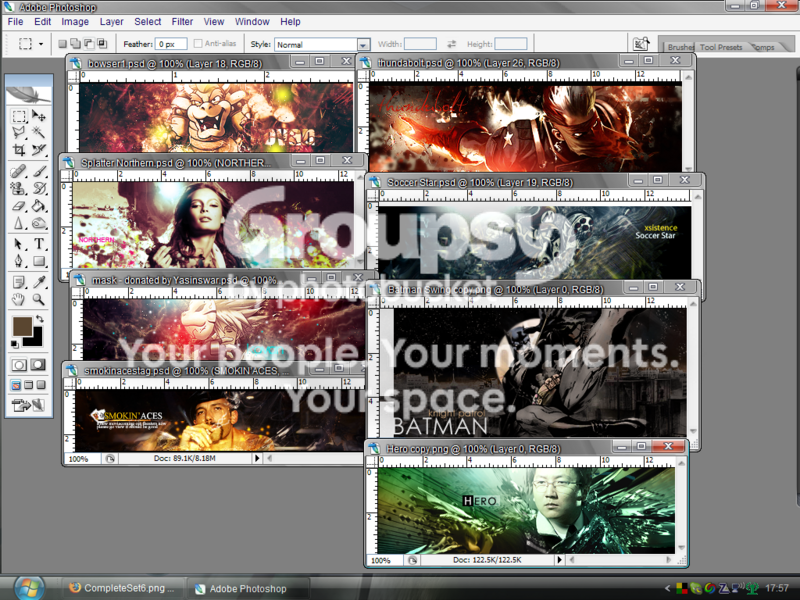This screenshot has height=600, width=800.
Task: Open the file browser icon in options bar
Action: click(641, 44)
